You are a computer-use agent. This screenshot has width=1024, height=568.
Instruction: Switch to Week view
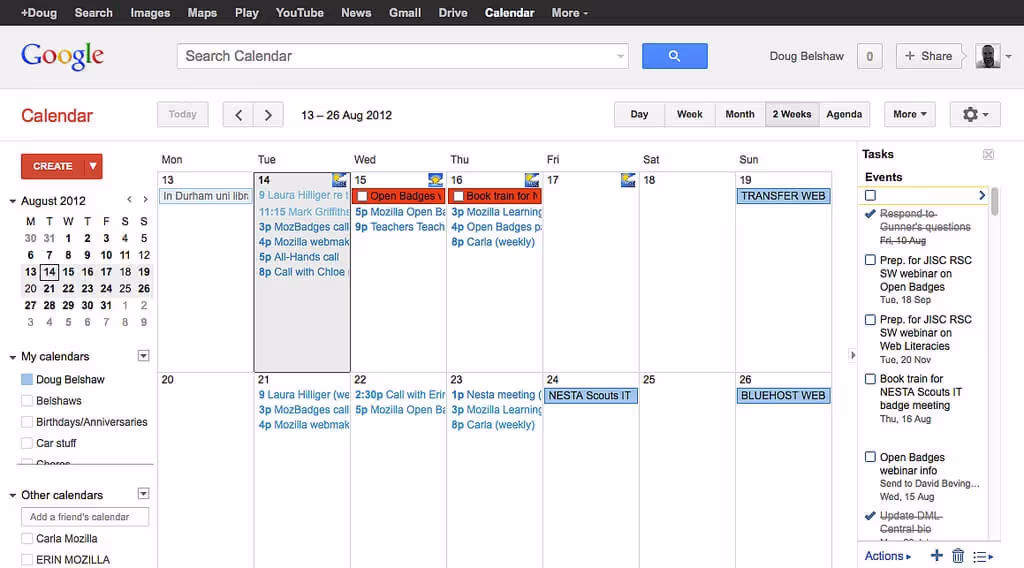pyautogui.click(x=690, y=114)
